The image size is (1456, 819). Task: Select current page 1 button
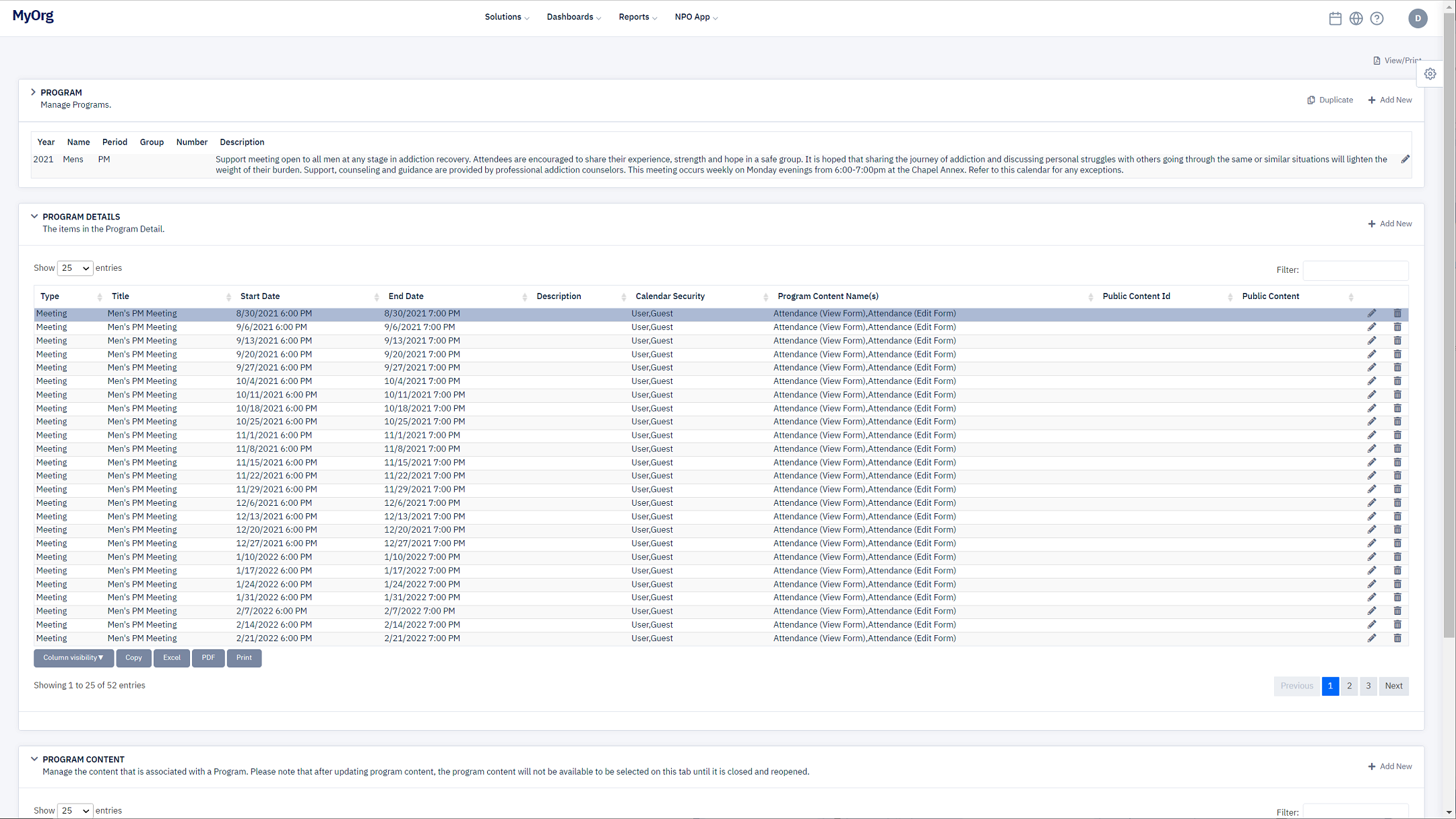click(1330, 686)
